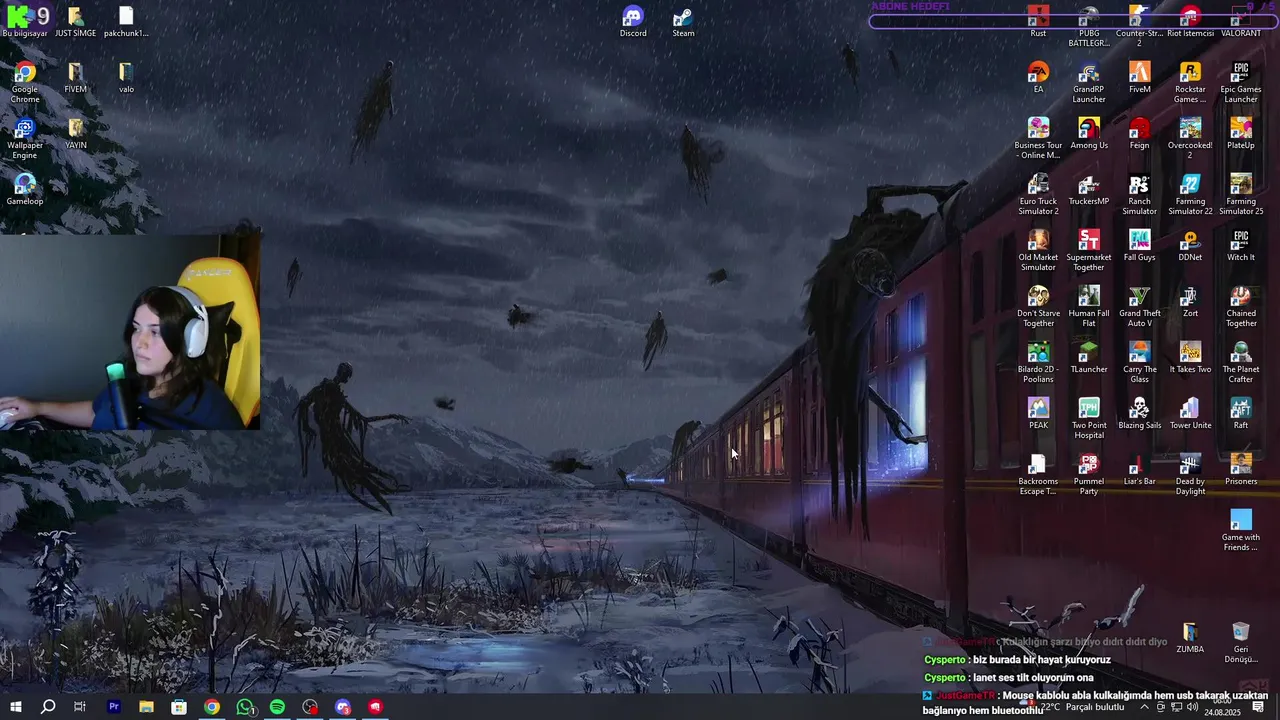Select the PUBG Battlegrounds shortcut
This screenshot has width=1280, height=720.
point(1089,27)
